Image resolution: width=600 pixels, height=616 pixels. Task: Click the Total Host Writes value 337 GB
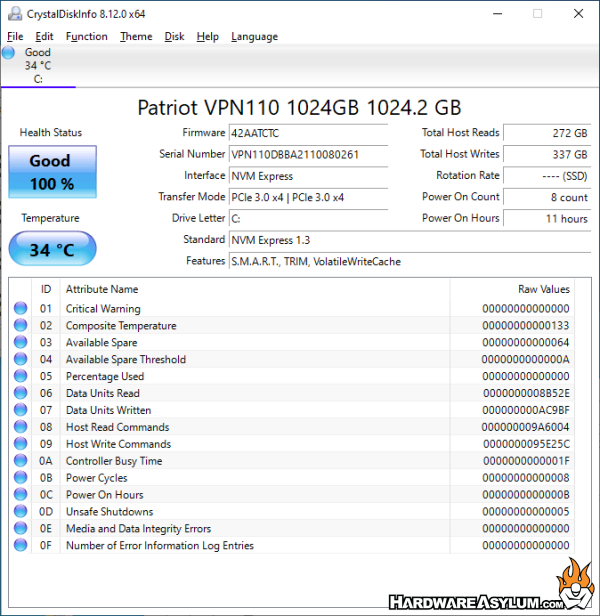coord(547,154)
